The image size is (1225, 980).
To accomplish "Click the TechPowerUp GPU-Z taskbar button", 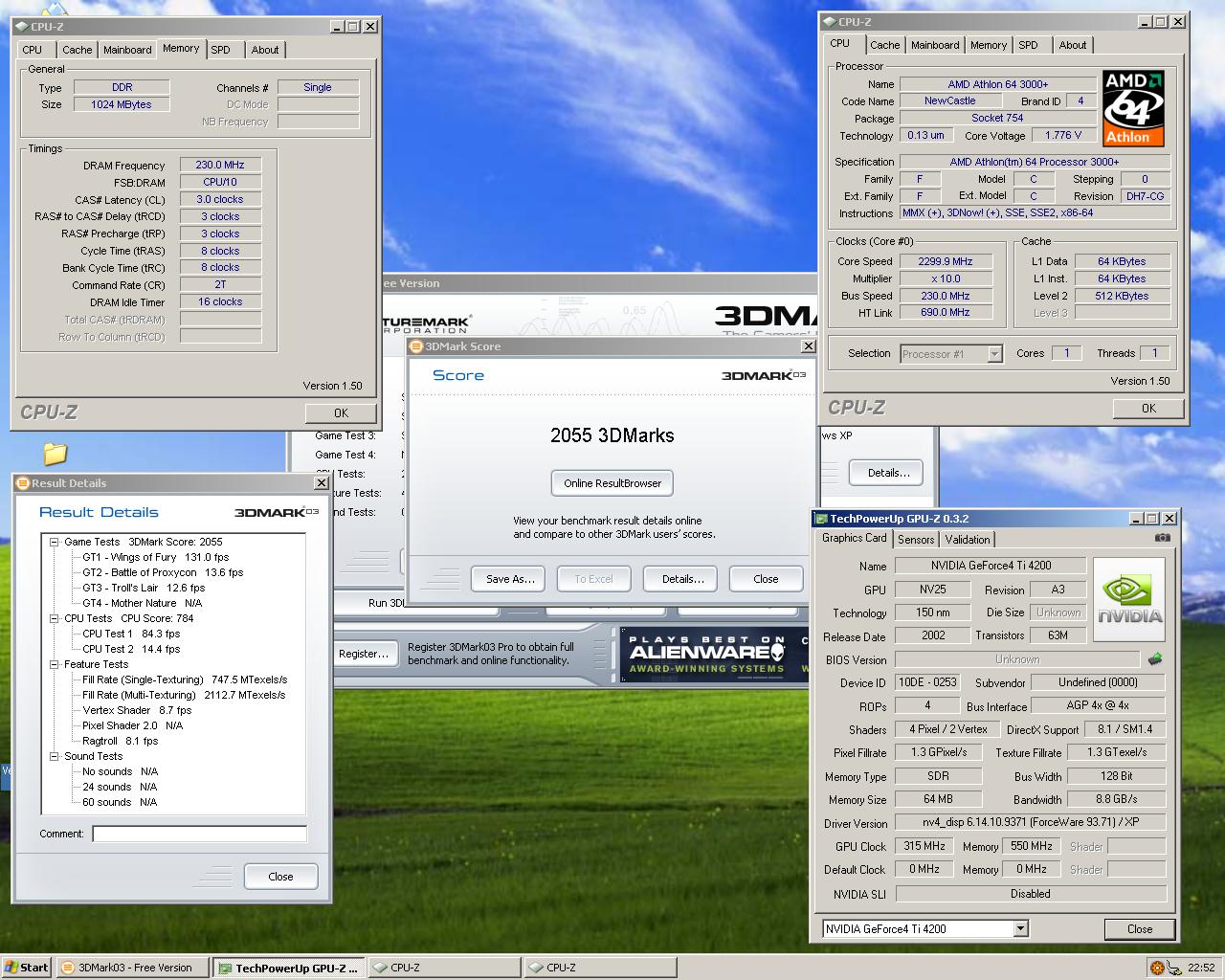I will tap(287, 968).
